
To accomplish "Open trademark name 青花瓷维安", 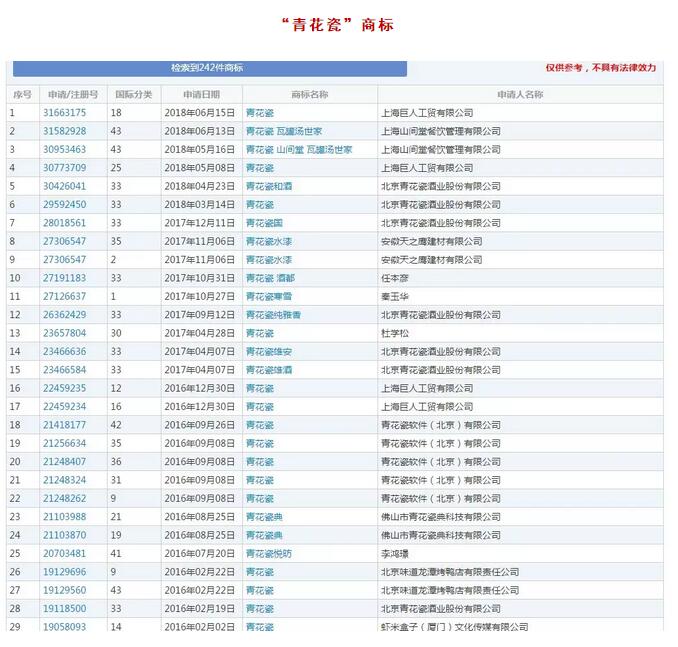I will pyautogui.click(x=269, y=352).
